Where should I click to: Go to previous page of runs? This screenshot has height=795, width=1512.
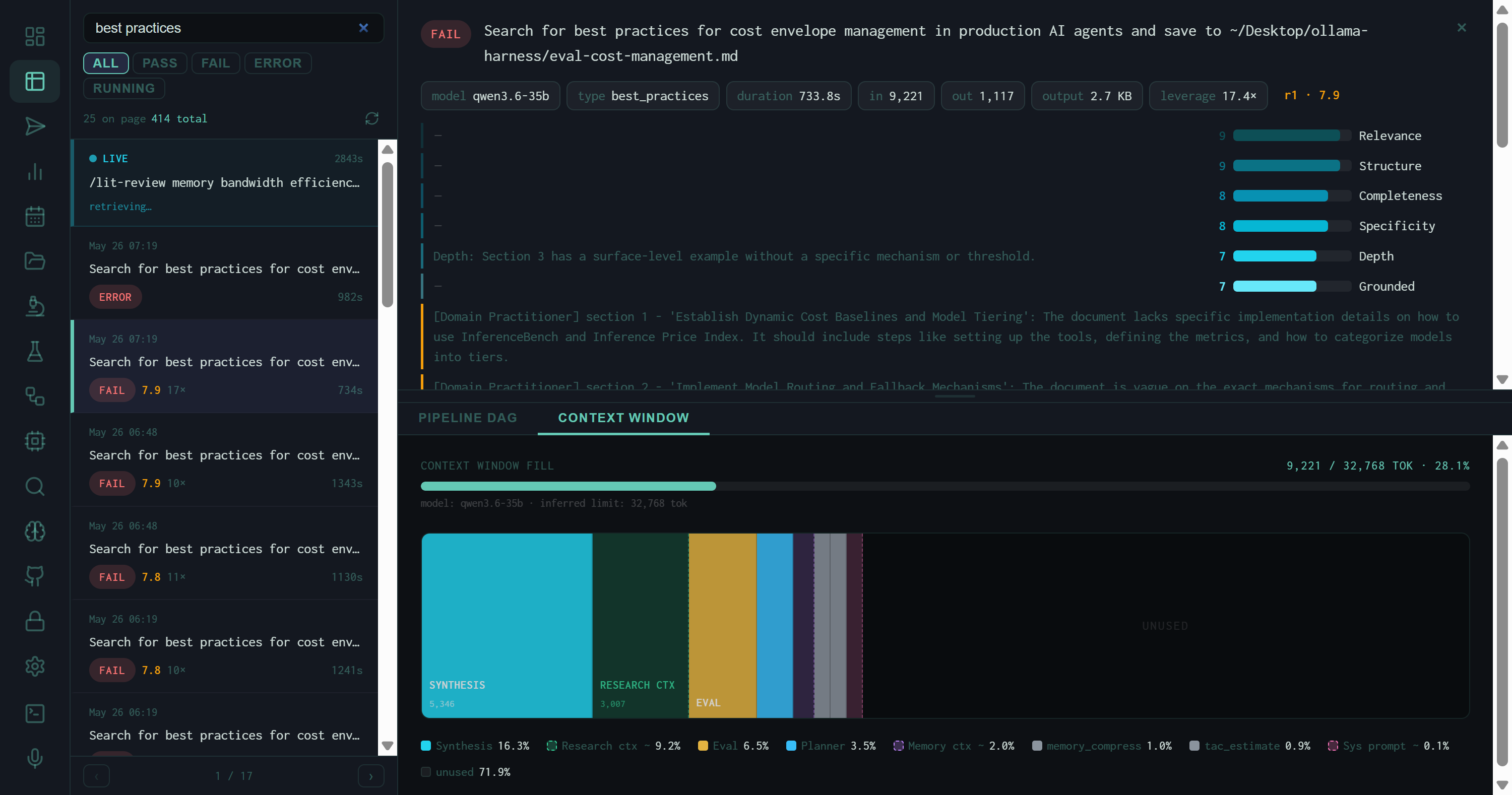96,776
